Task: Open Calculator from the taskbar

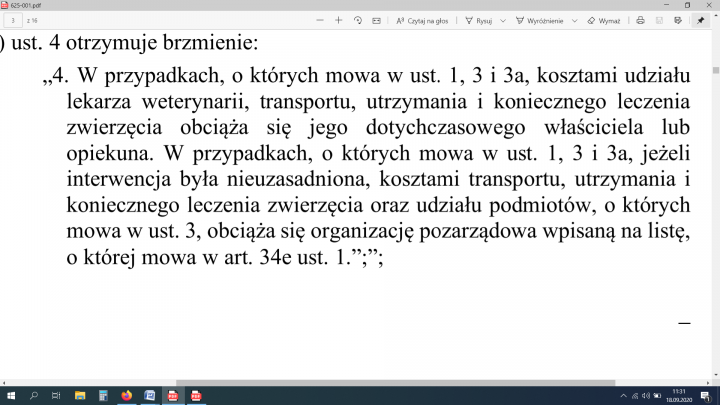Action: coord(103,395)
